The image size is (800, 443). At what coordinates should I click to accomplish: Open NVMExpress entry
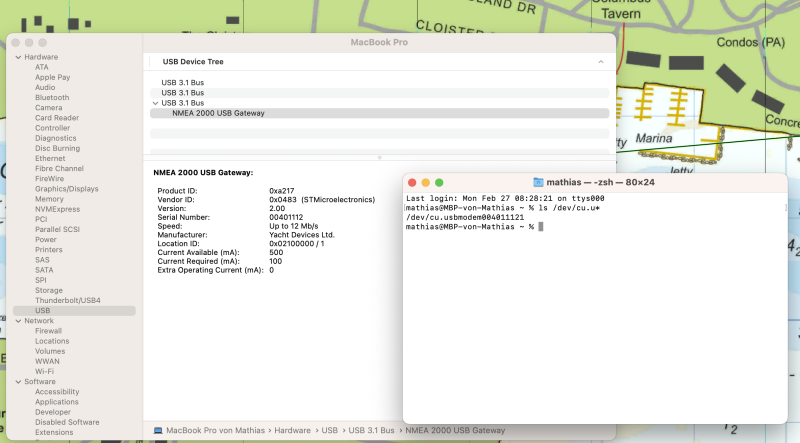(x=58, y=209)
